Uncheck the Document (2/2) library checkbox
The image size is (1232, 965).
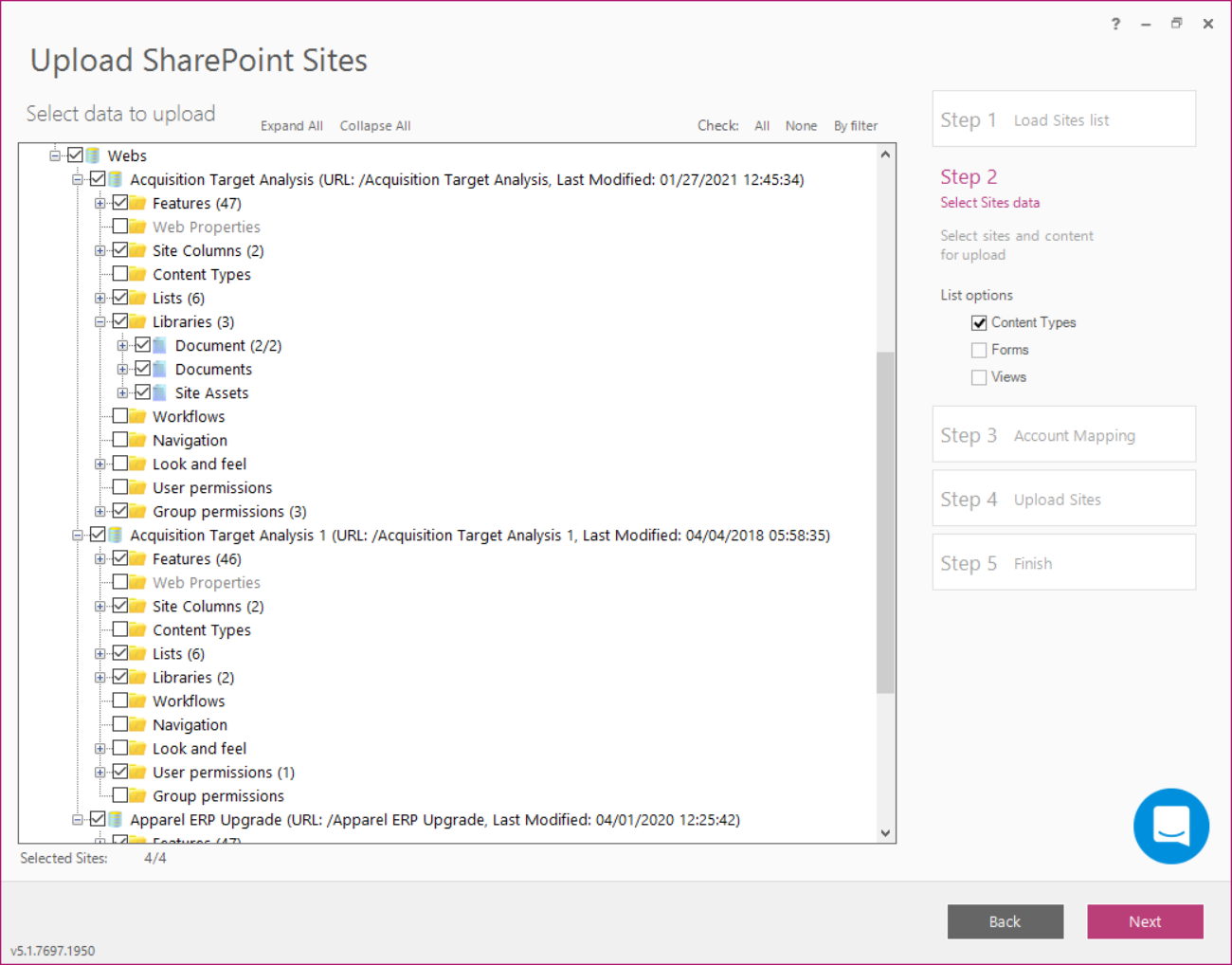click(143, 344)
